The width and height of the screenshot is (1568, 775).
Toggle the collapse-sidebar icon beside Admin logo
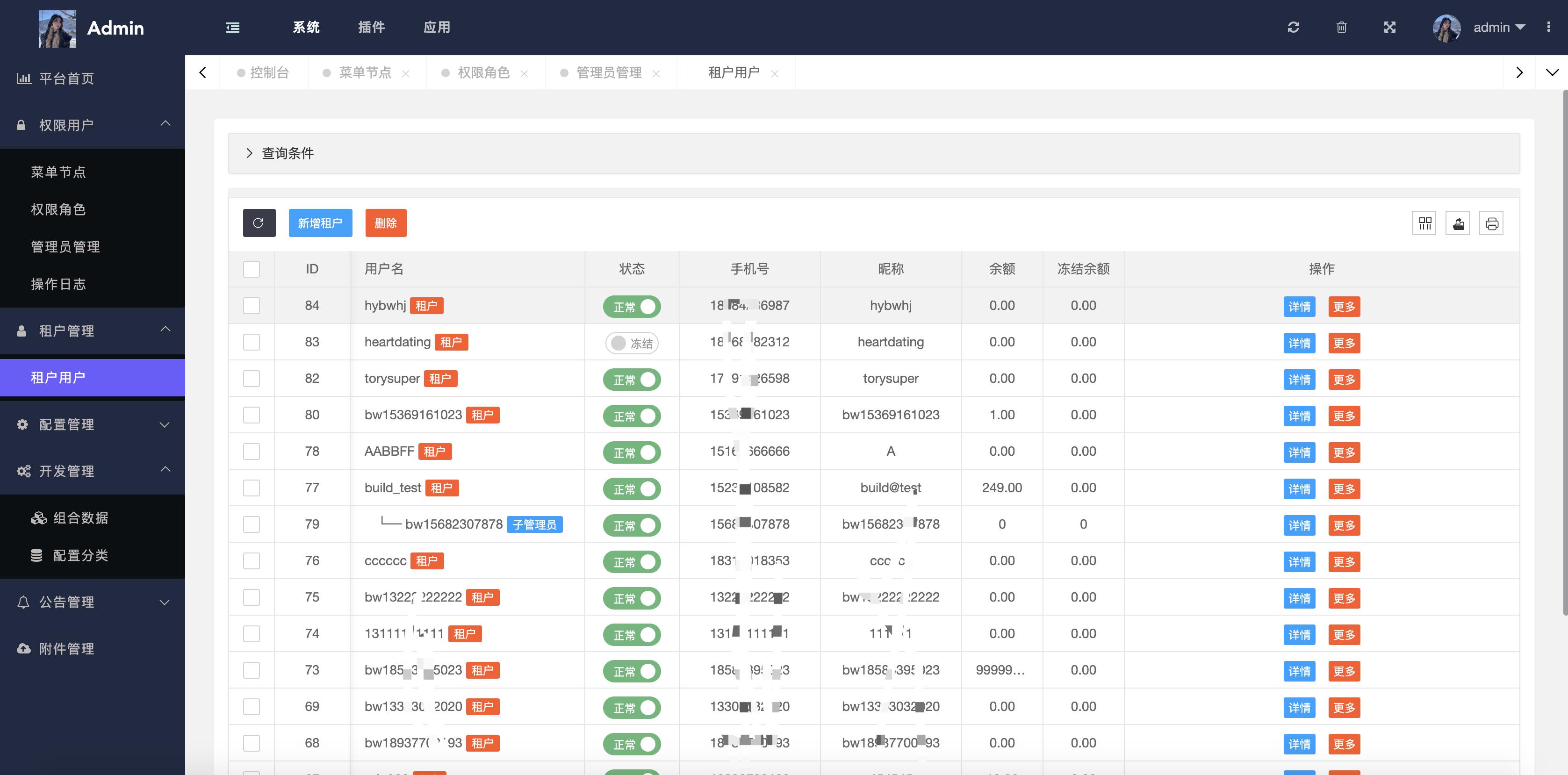point(232,28)
